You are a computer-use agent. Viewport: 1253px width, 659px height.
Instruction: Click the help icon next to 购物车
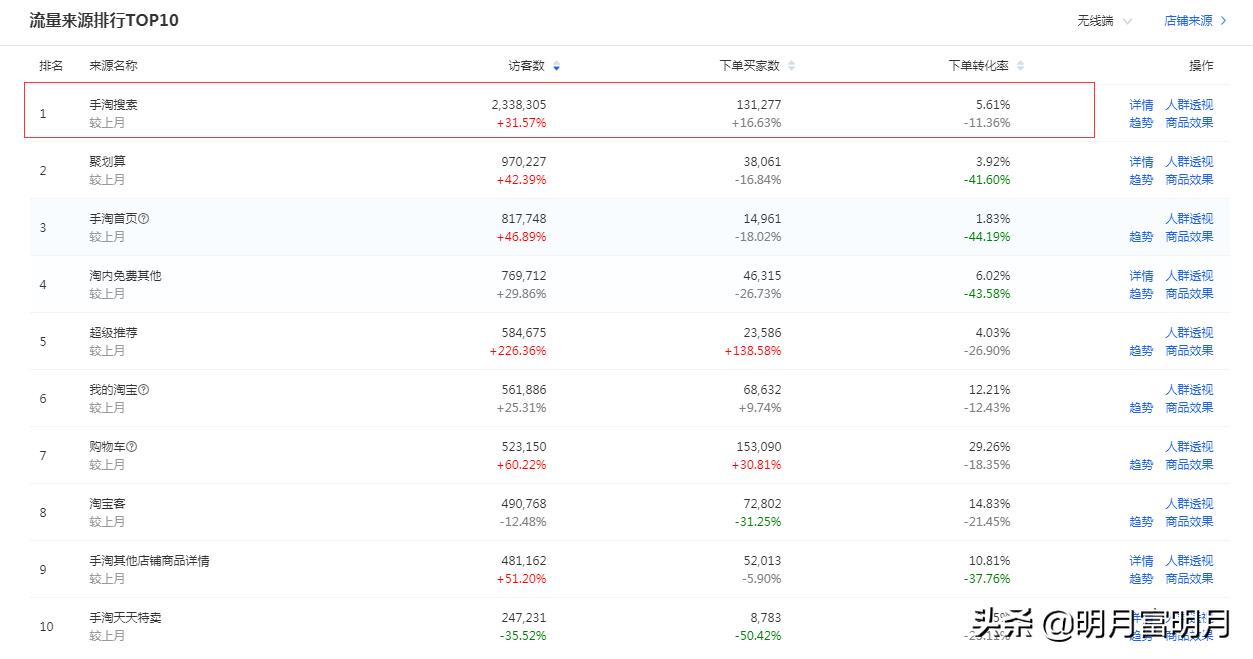point(132,446)
